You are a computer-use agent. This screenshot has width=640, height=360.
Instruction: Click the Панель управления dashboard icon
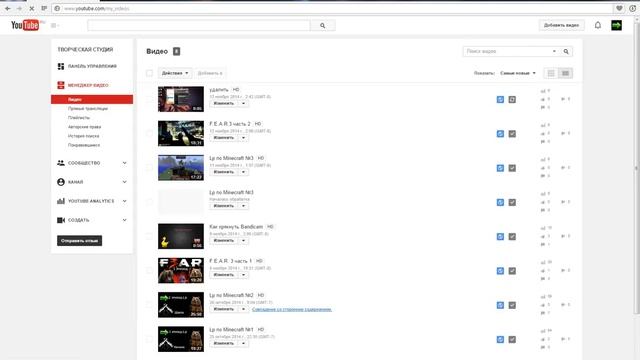61,66
